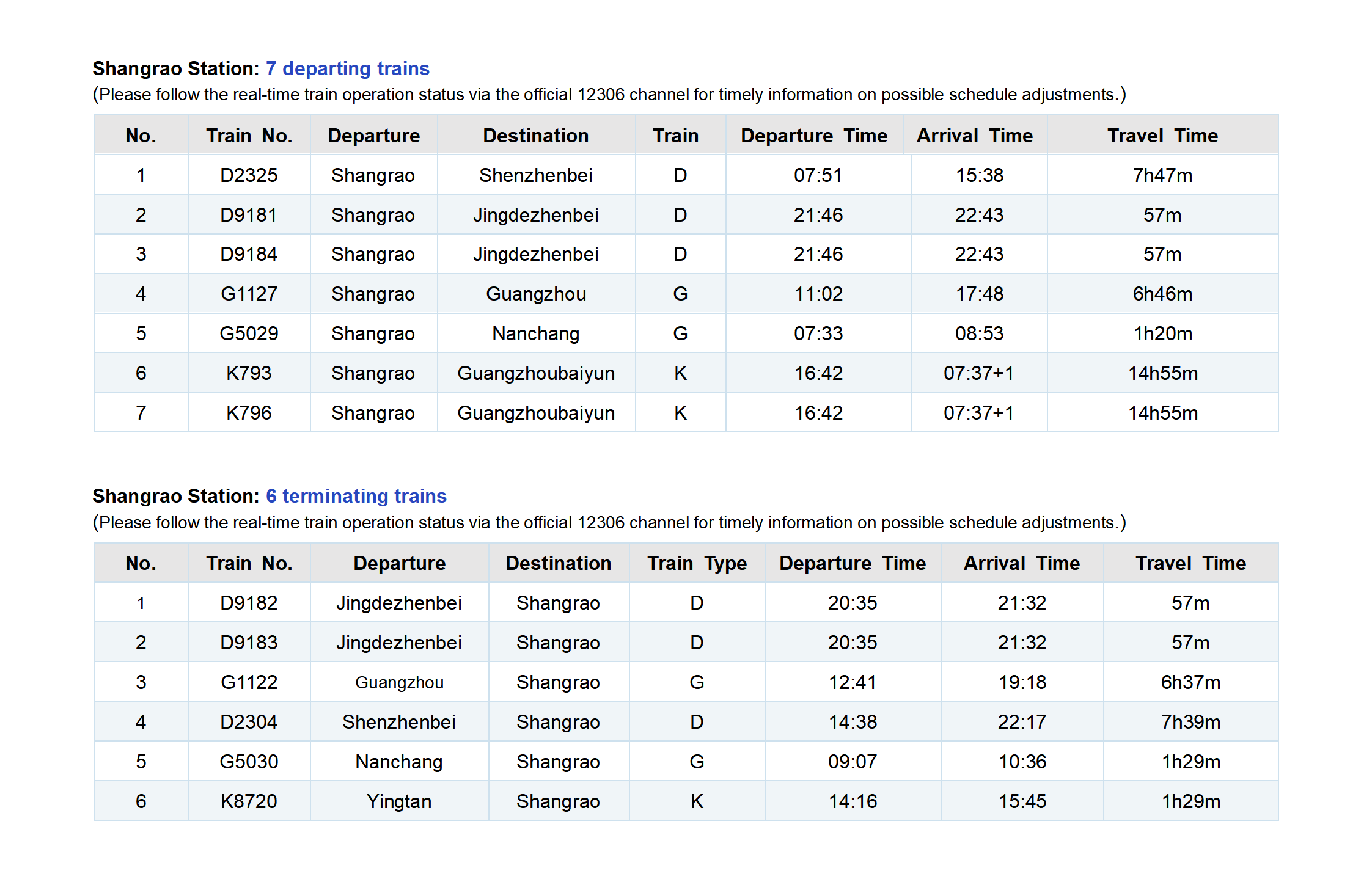The height and width of the screenshot is (882, 1372).
Task: Select train number D2304
Action: point(249,722)
